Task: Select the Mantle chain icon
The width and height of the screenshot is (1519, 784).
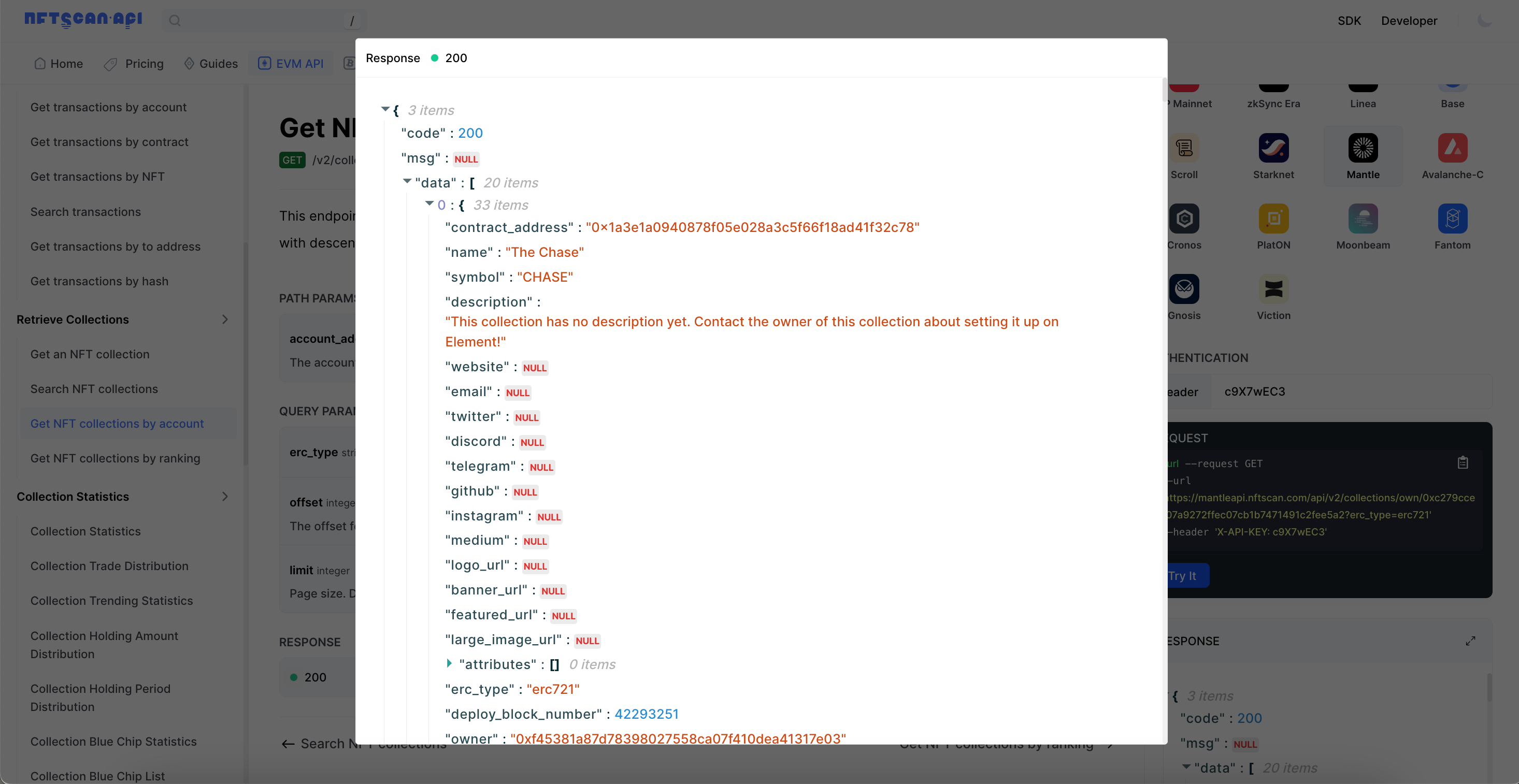Action: pos(1363,148)
